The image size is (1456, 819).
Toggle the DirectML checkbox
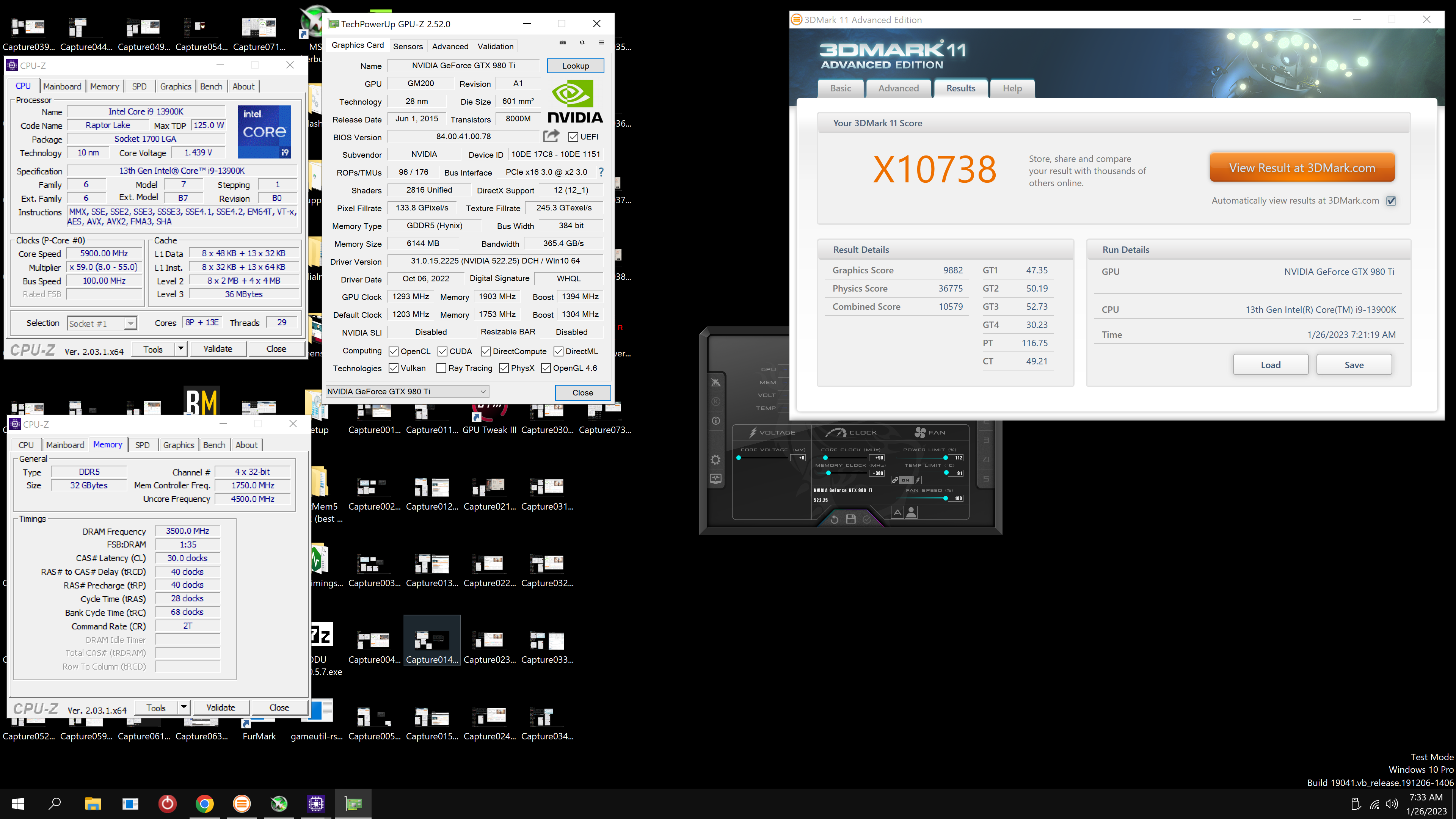click(x=559, y=351)
